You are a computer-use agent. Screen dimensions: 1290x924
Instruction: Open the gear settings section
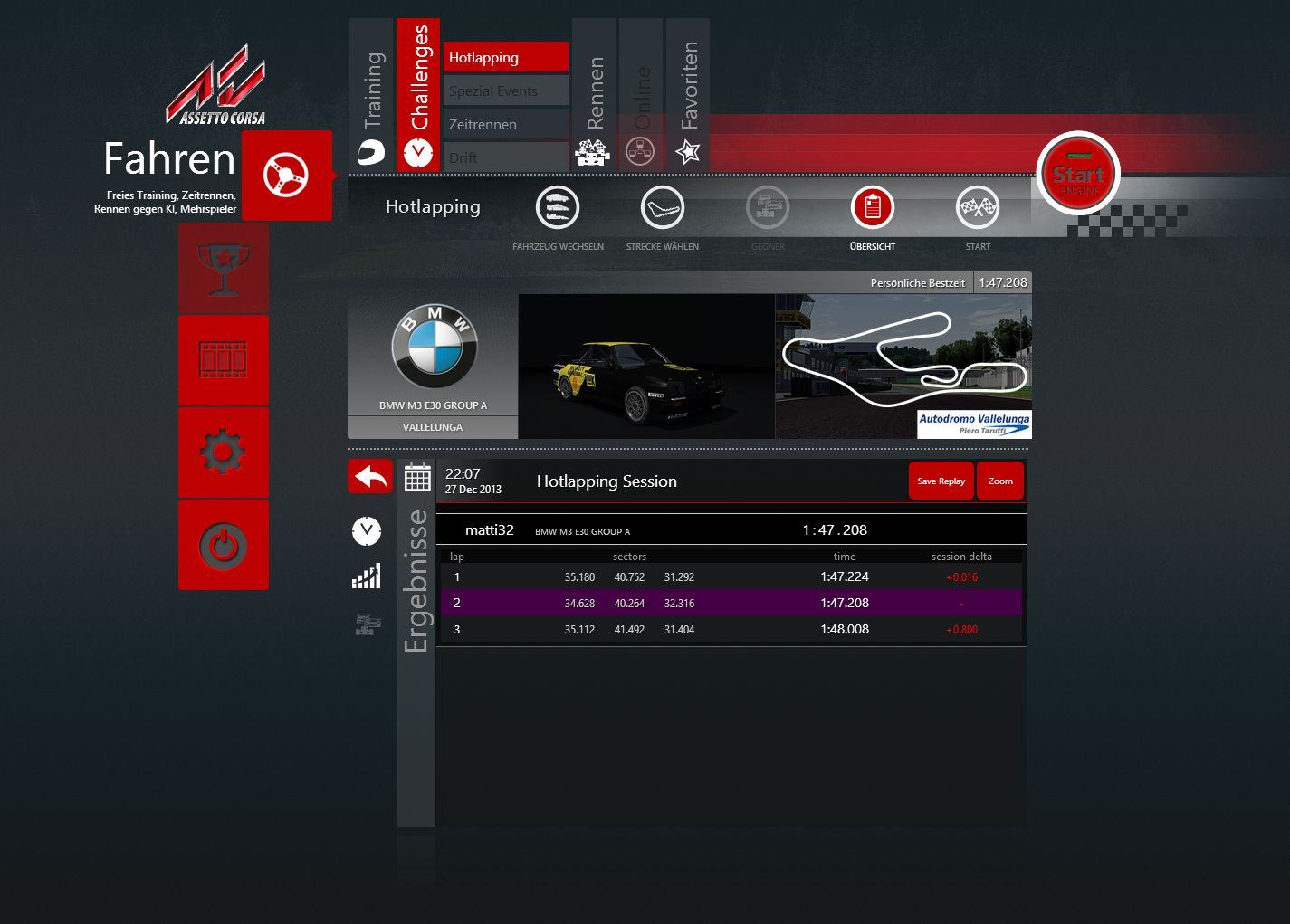(x=224, y=452)
